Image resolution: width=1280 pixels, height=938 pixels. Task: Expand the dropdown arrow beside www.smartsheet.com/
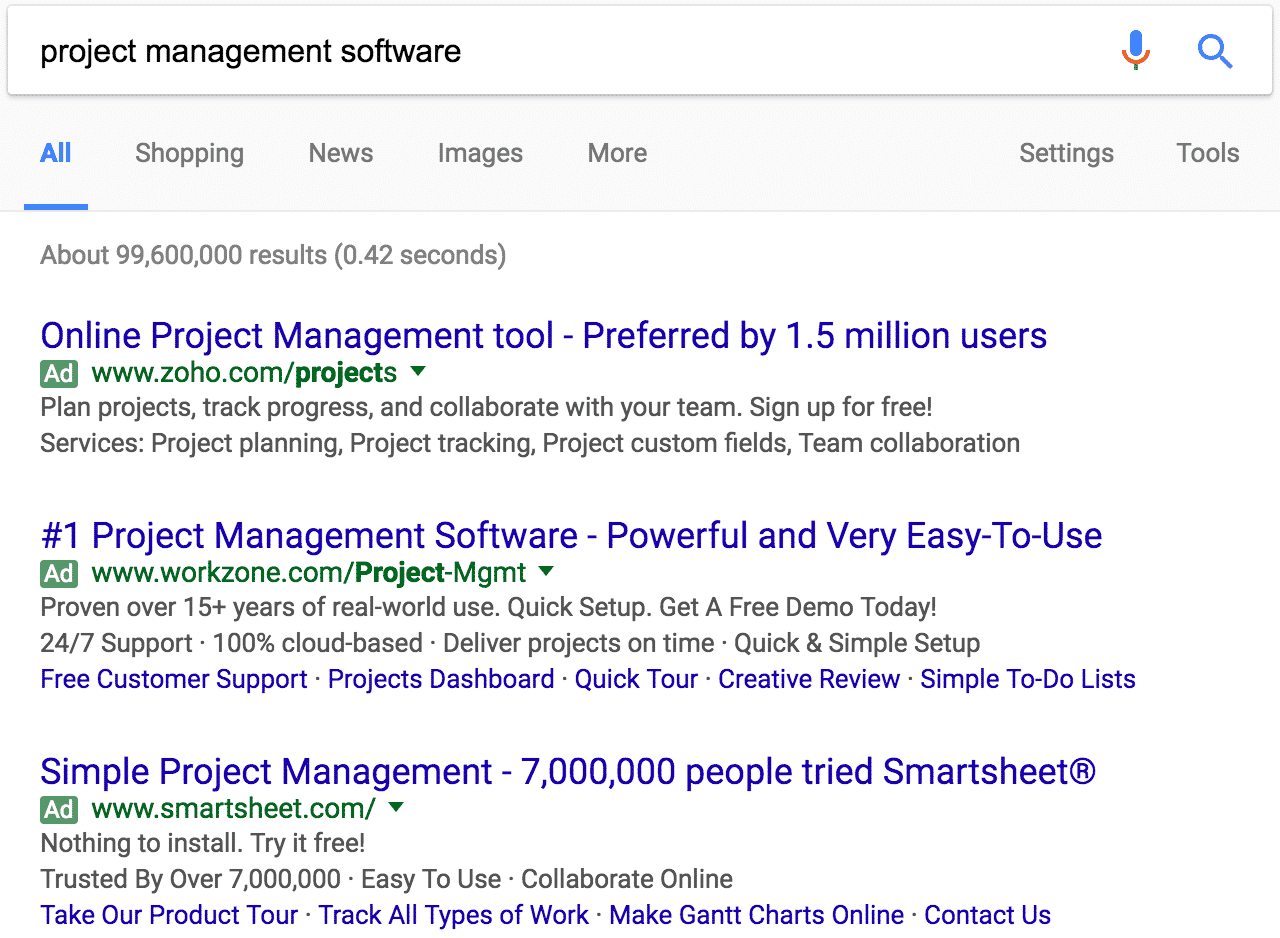pyautogui.click(x=396, y=807)
